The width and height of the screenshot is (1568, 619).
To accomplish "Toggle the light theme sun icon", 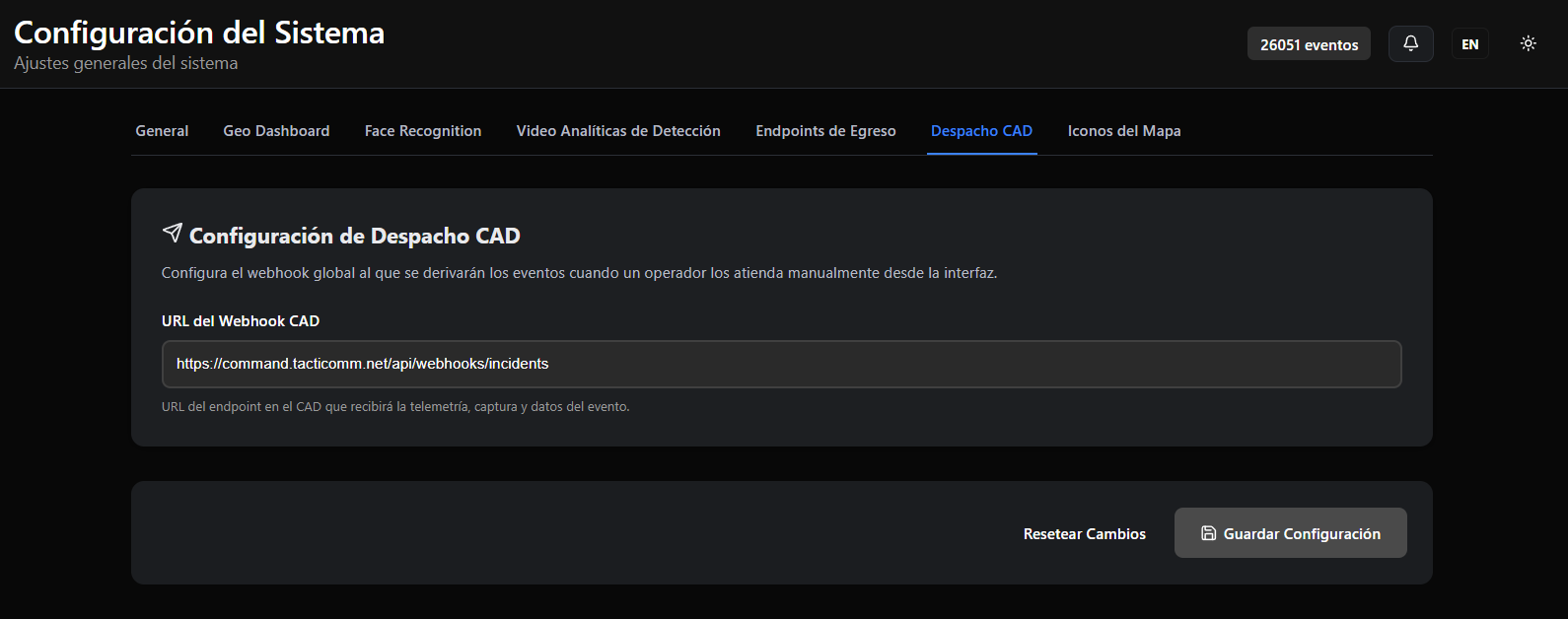I will (x=1528, y=43).
